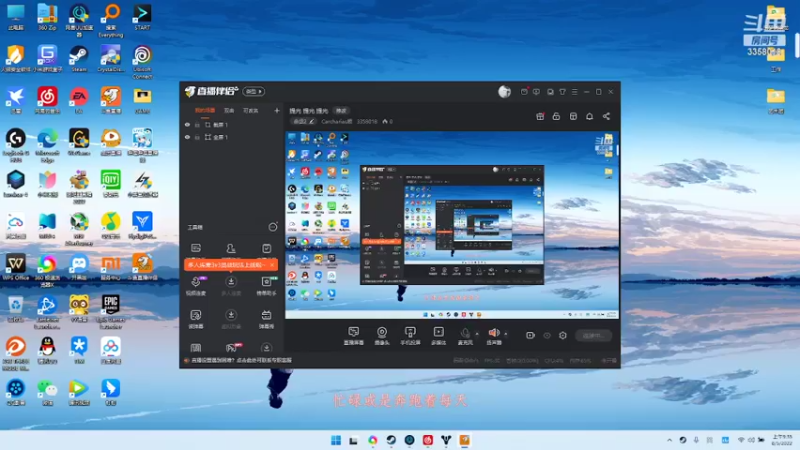The height and width of the screenshot is (450, 800).
Task: Switch to the third scene tab
Action: point(251,110)
